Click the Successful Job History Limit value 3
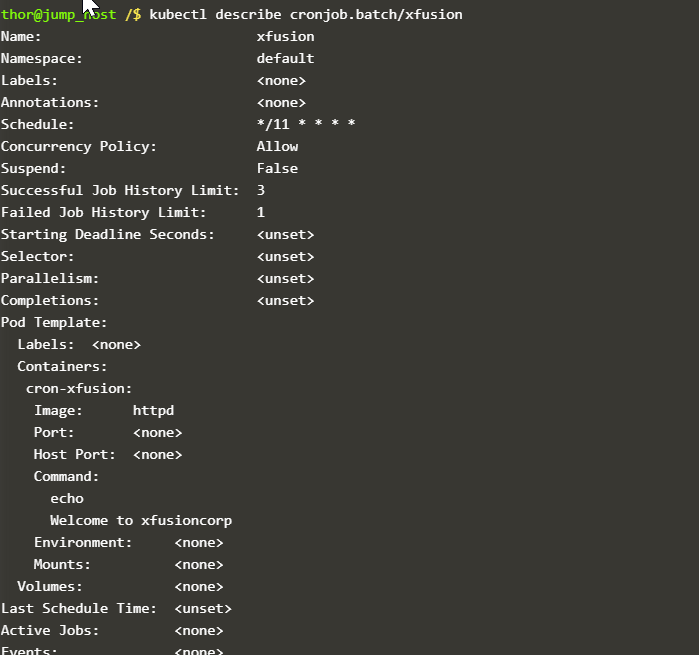Screen dimensions: 699x655 pos(261,191)
